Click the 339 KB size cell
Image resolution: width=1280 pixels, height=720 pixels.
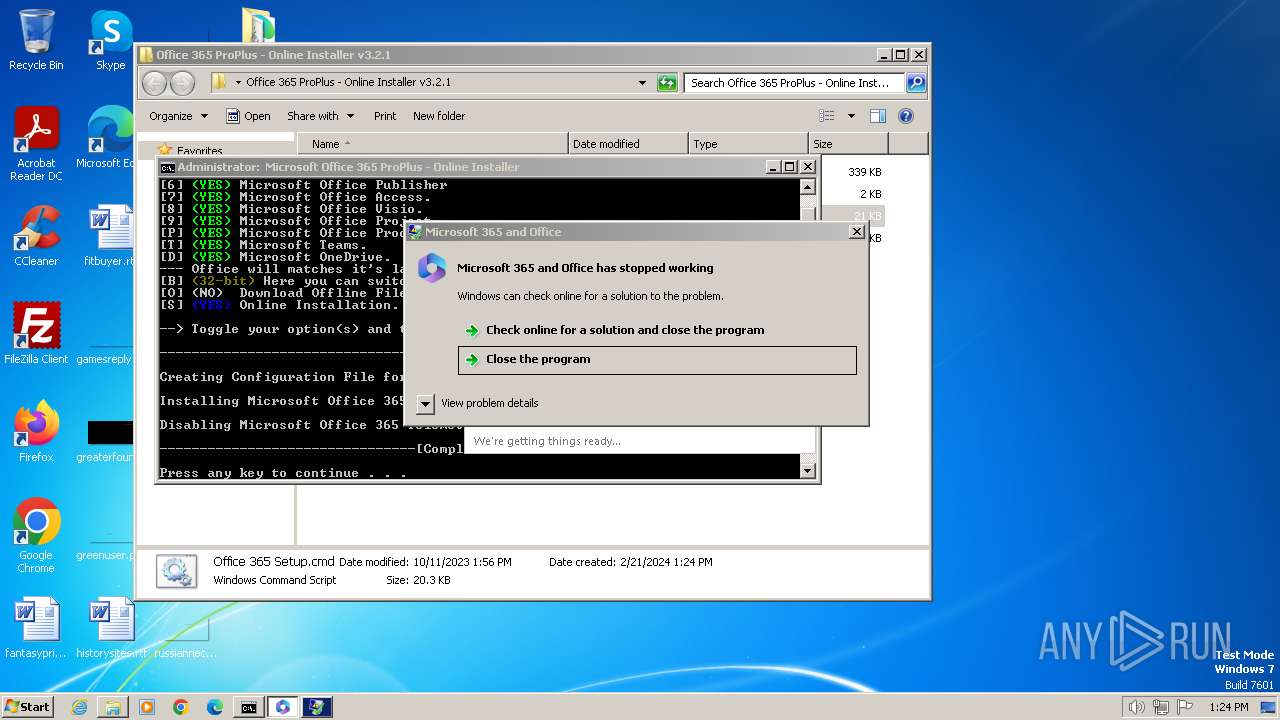click(864, 172)
